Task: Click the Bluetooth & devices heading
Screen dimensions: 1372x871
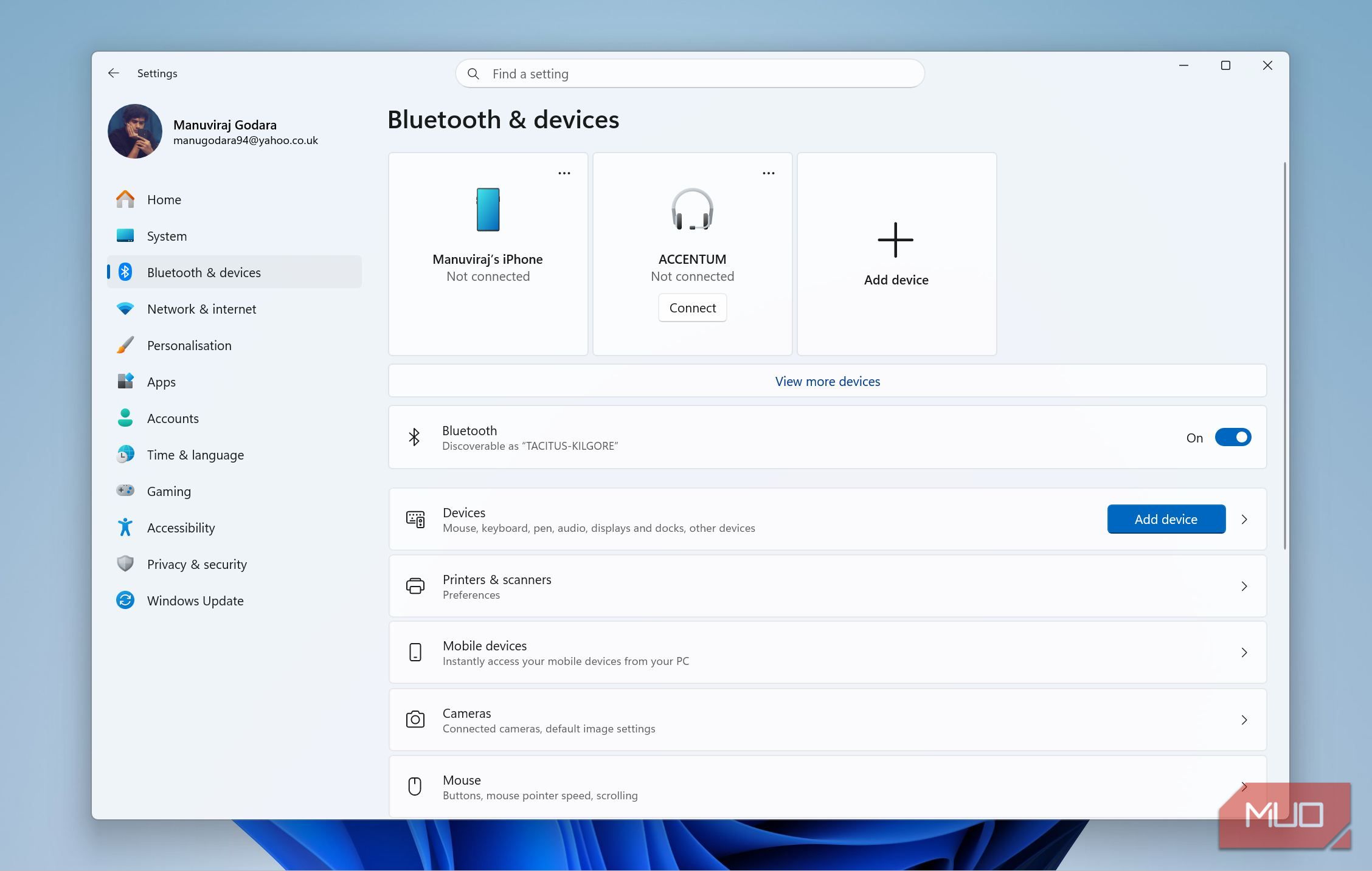Action: coord(503,120)
